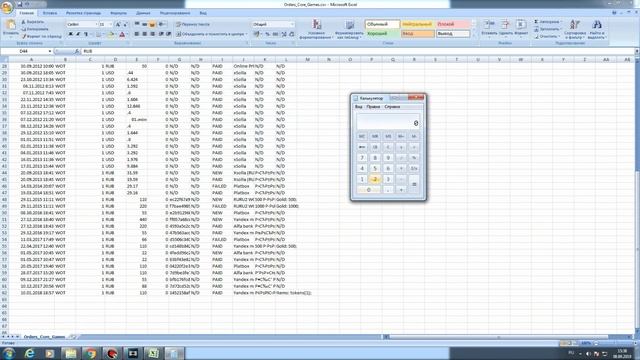Apply the Normal (Обычный) cell style

click(x=382, y=24)
